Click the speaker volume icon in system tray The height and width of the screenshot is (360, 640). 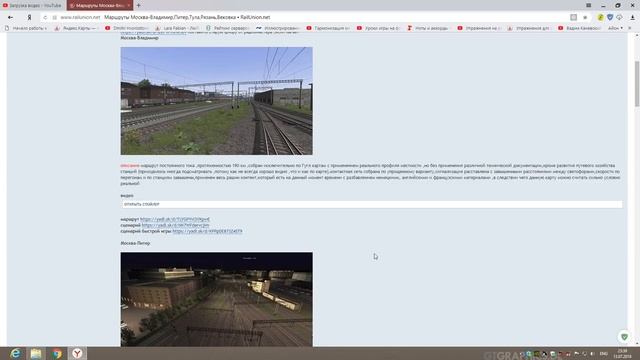(x=592, y=353)
